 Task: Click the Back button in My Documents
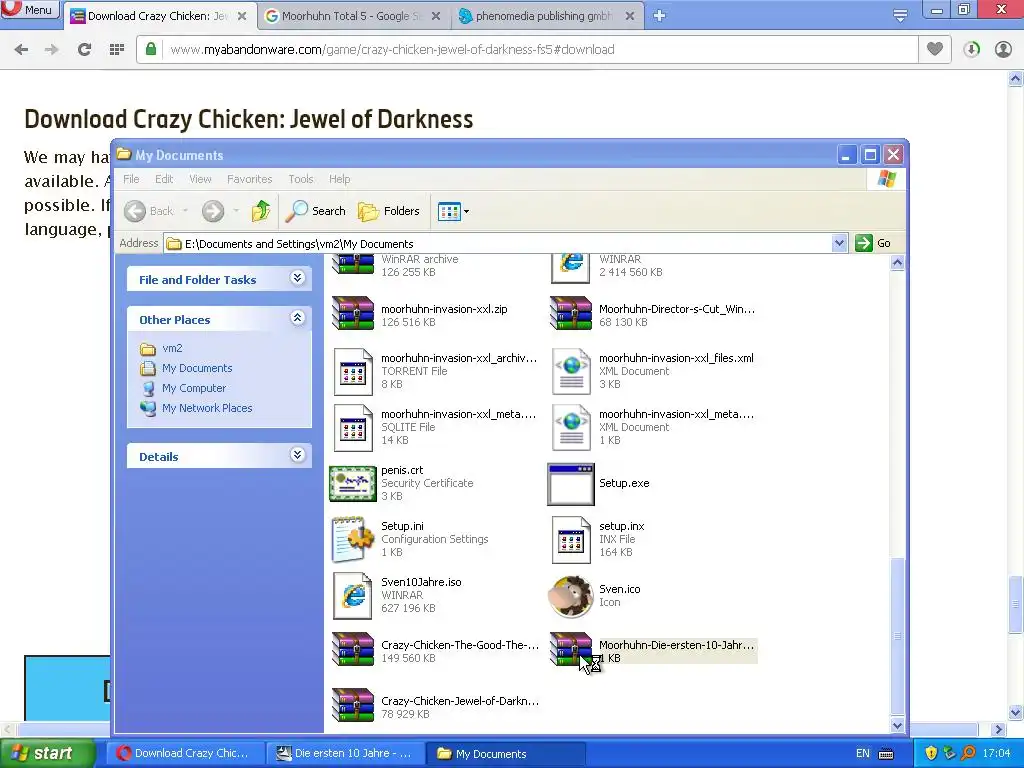149,211
